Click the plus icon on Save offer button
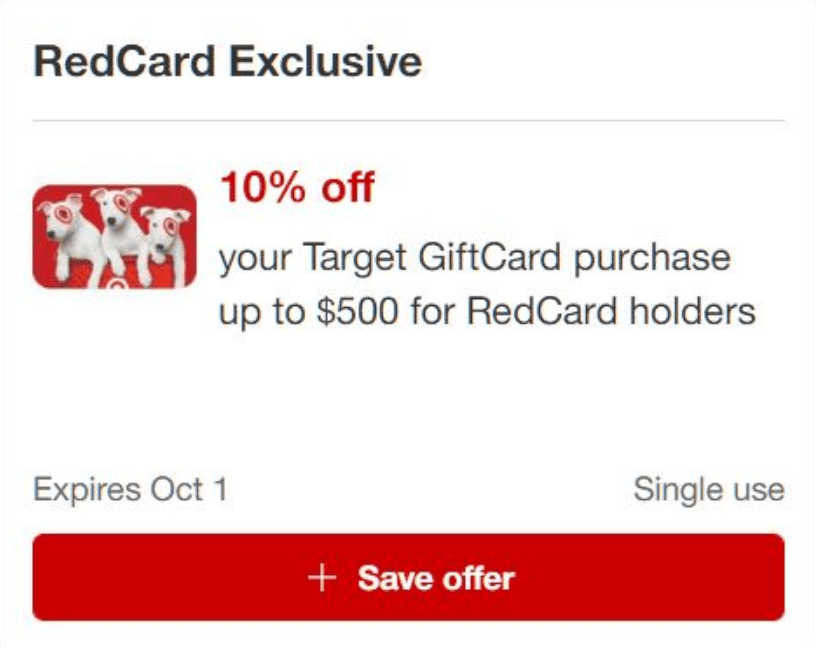Image resolution: width=816 pixels, height=648 pixels. (x=322, y=577)
